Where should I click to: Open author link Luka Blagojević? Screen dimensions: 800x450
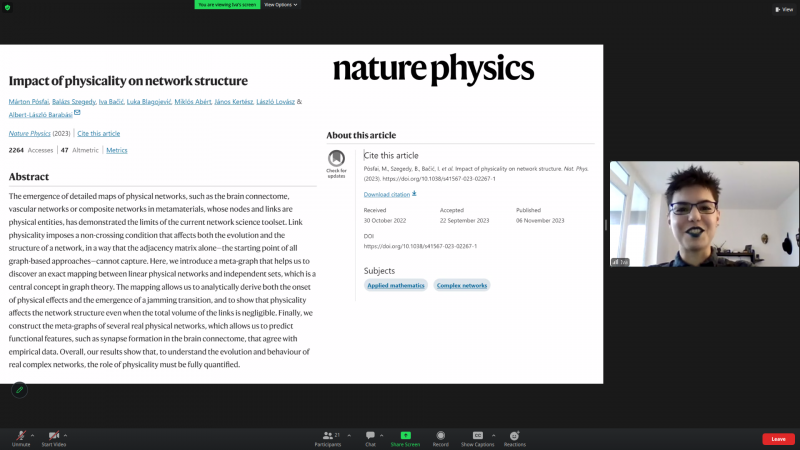149,102
